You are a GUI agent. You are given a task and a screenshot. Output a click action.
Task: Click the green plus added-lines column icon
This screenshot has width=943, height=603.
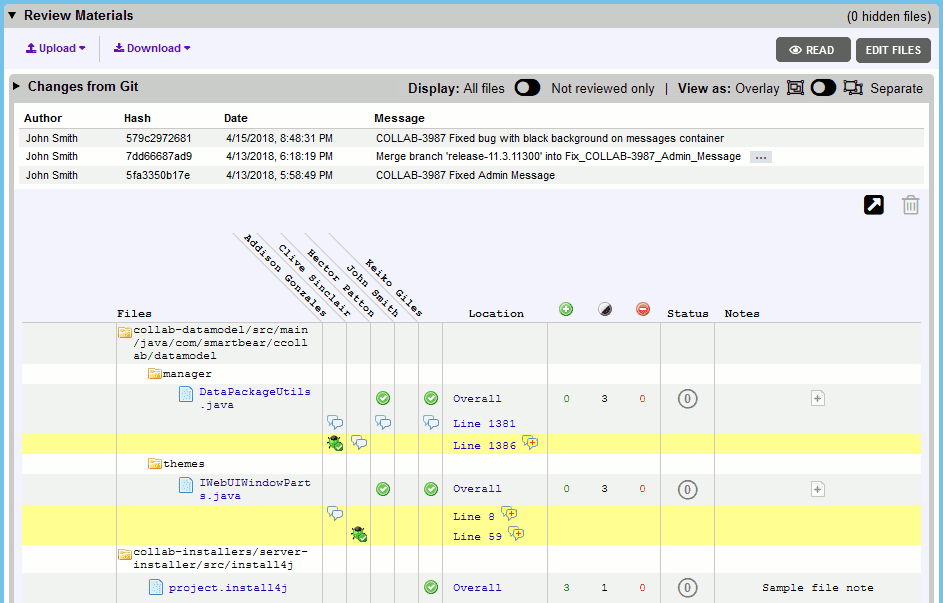coord(566,310)
